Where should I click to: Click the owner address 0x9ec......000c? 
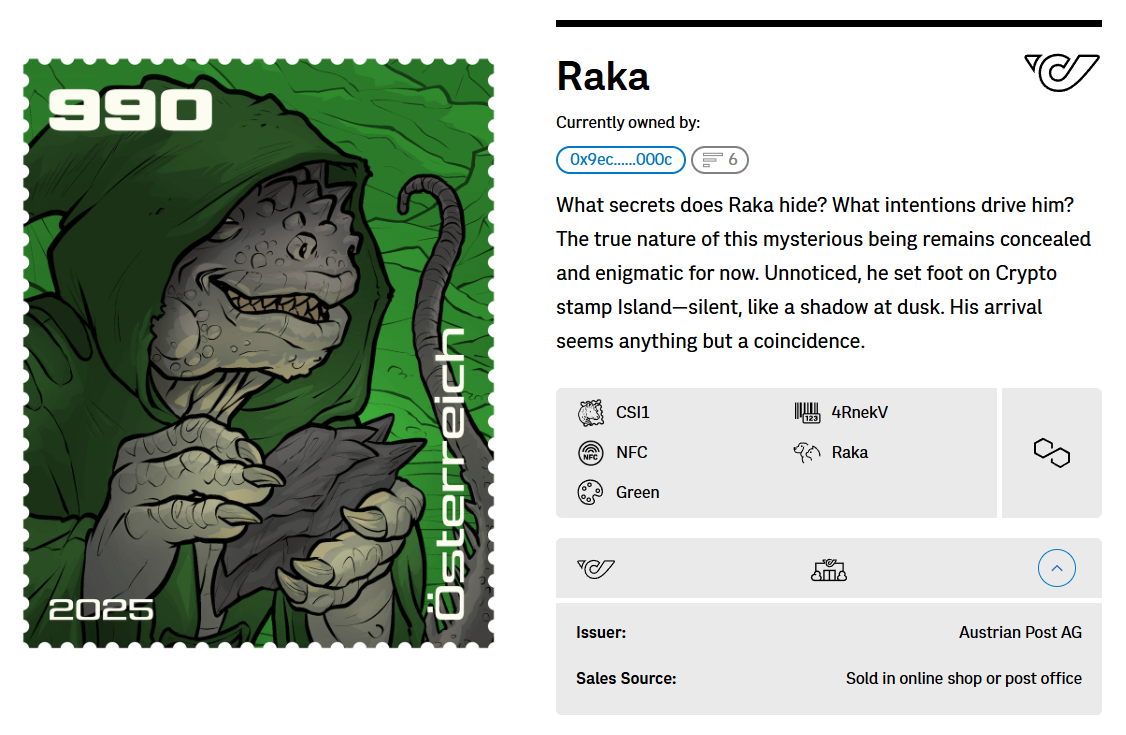620,160
